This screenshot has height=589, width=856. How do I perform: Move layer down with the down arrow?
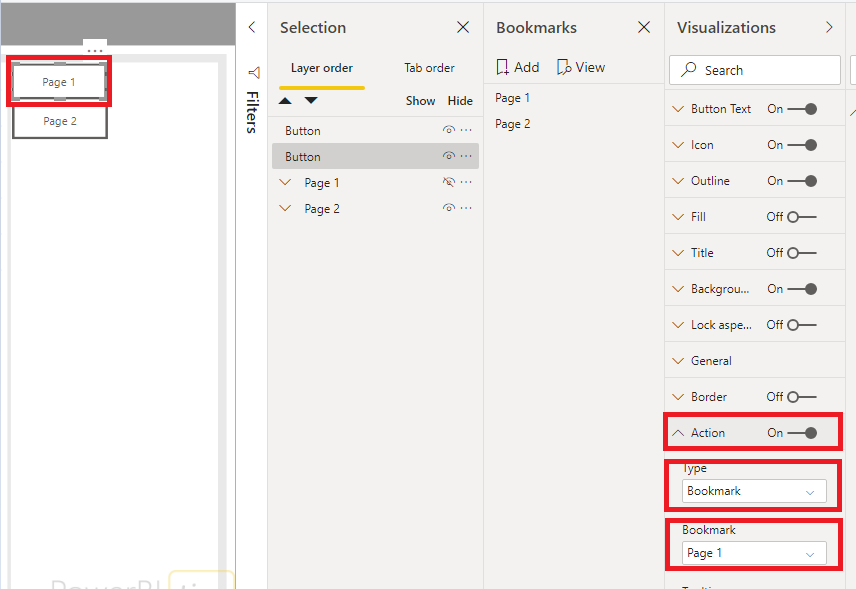click(311, 101)
